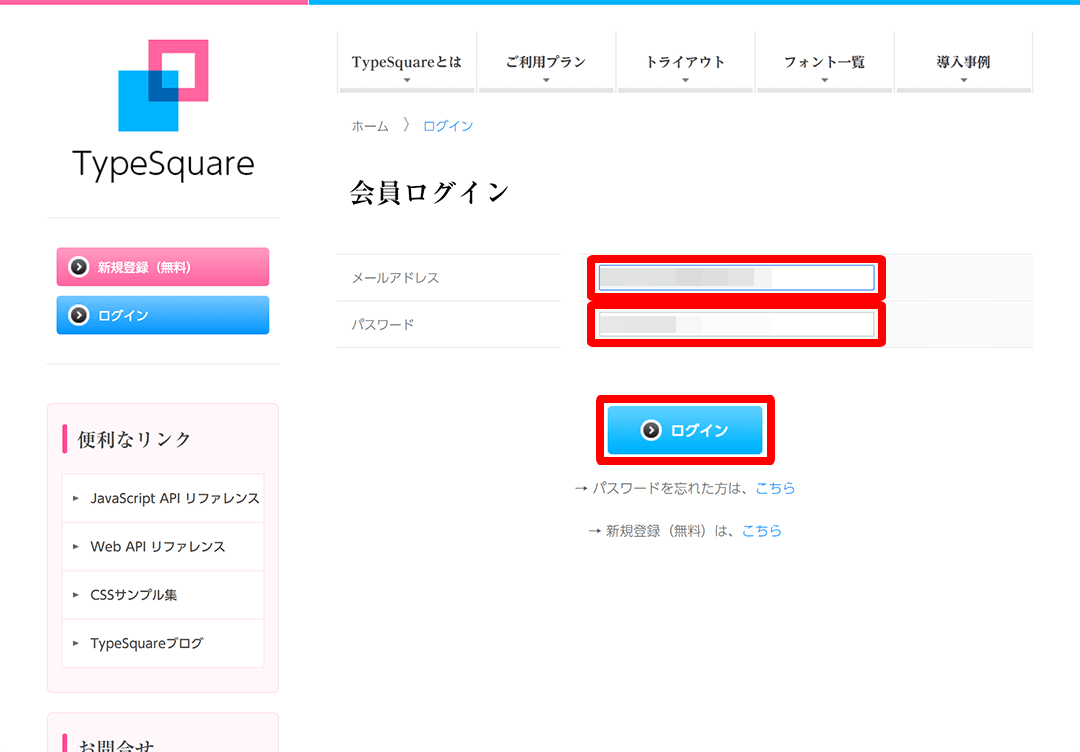Open the トライアウト navigation menu
Viewport: 1080px width, 752px height.
[x=685, y=62]
